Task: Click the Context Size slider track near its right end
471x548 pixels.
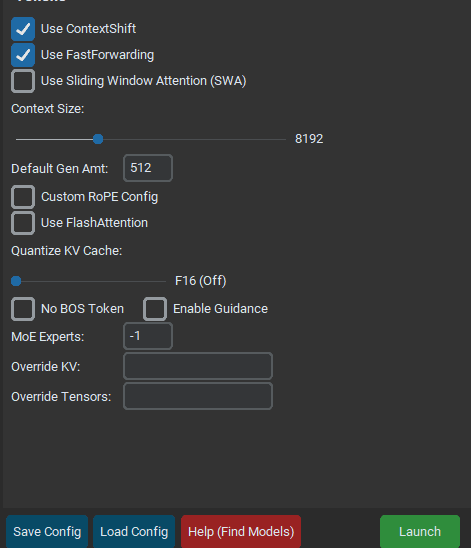Action: point(273,139)
